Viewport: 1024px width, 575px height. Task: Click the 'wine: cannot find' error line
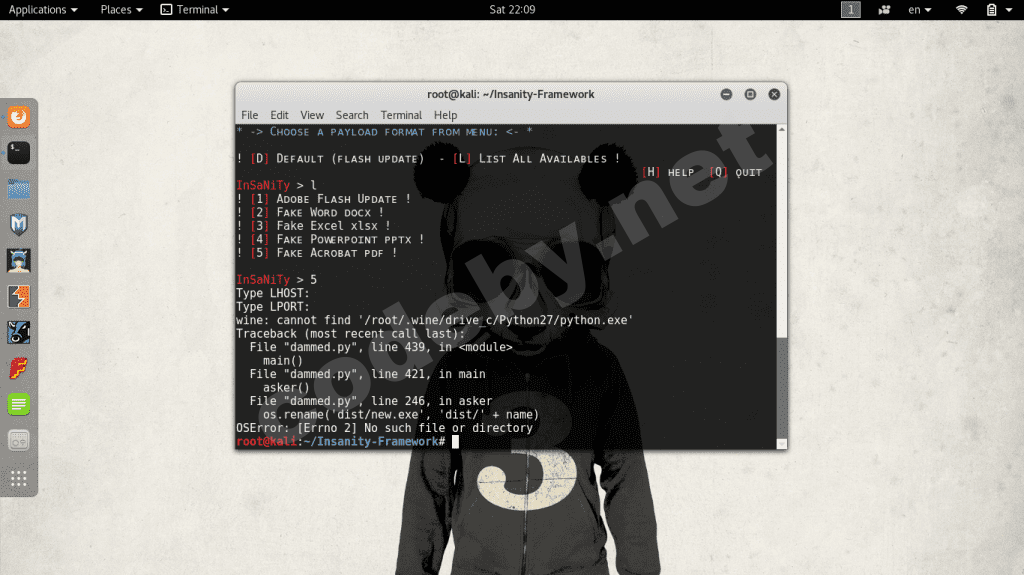434,320
